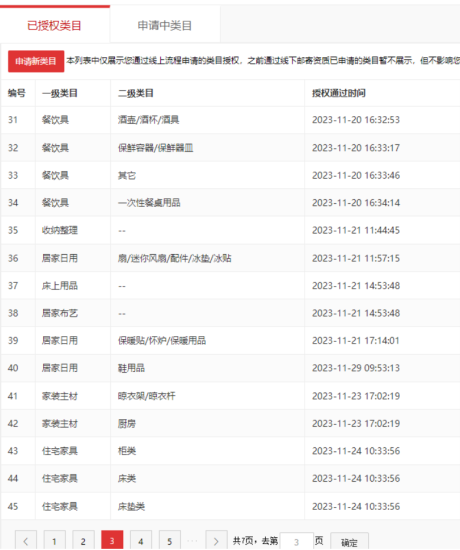Click the red 申请新类目 button
The image size is (460, 550).
pos(36,61)
